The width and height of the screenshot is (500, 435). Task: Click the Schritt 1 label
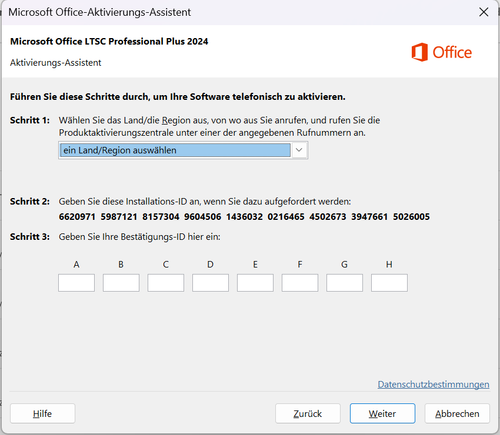[x=30, y=120]
